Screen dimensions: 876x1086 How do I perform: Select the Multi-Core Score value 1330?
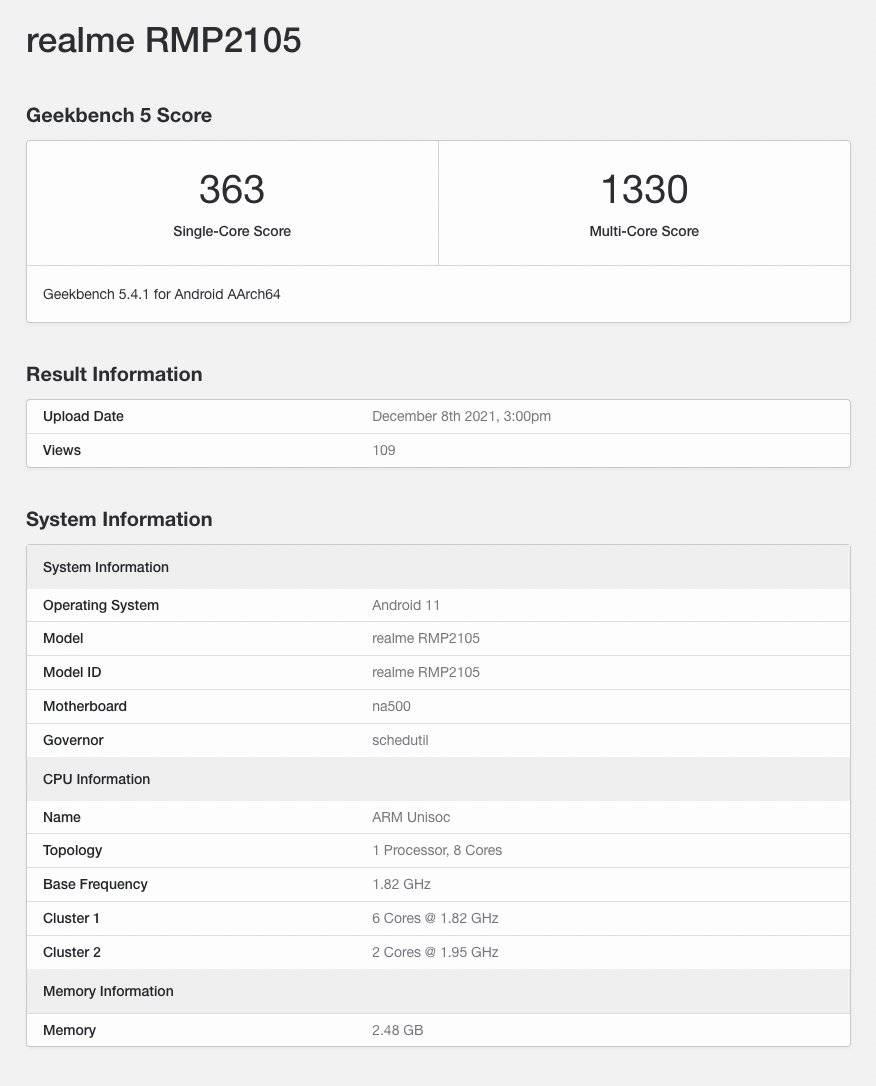[x=644, y=189]
